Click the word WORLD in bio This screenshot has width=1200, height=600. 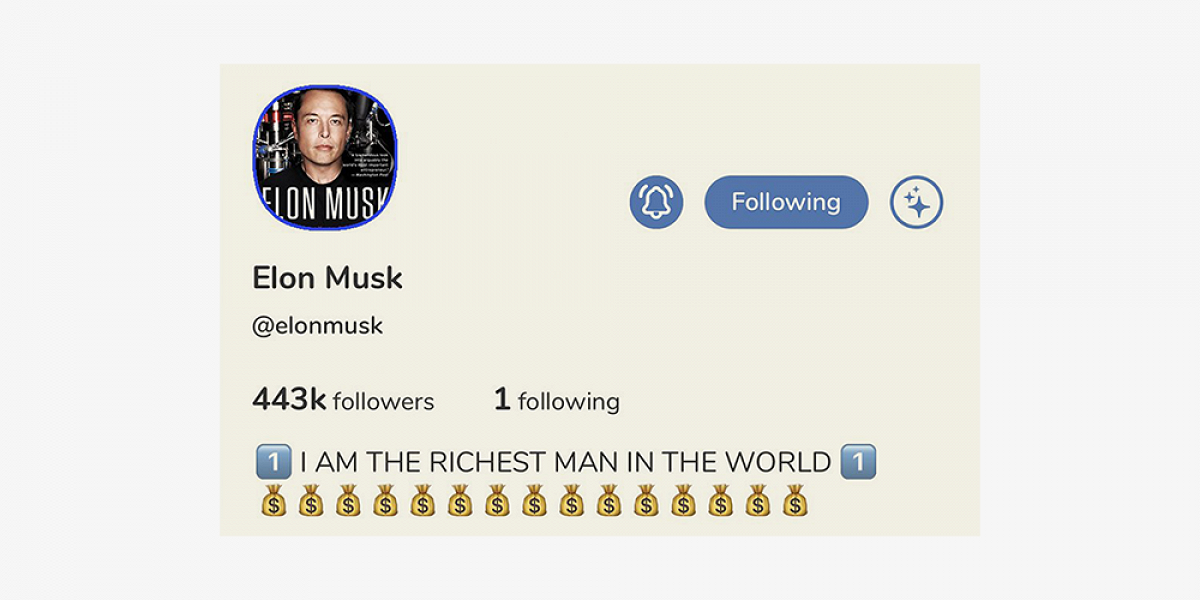778,462
